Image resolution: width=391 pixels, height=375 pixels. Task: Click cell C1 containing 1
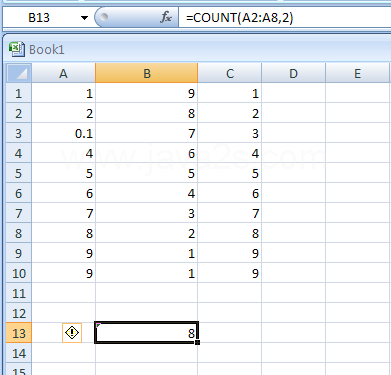(230, 93)
